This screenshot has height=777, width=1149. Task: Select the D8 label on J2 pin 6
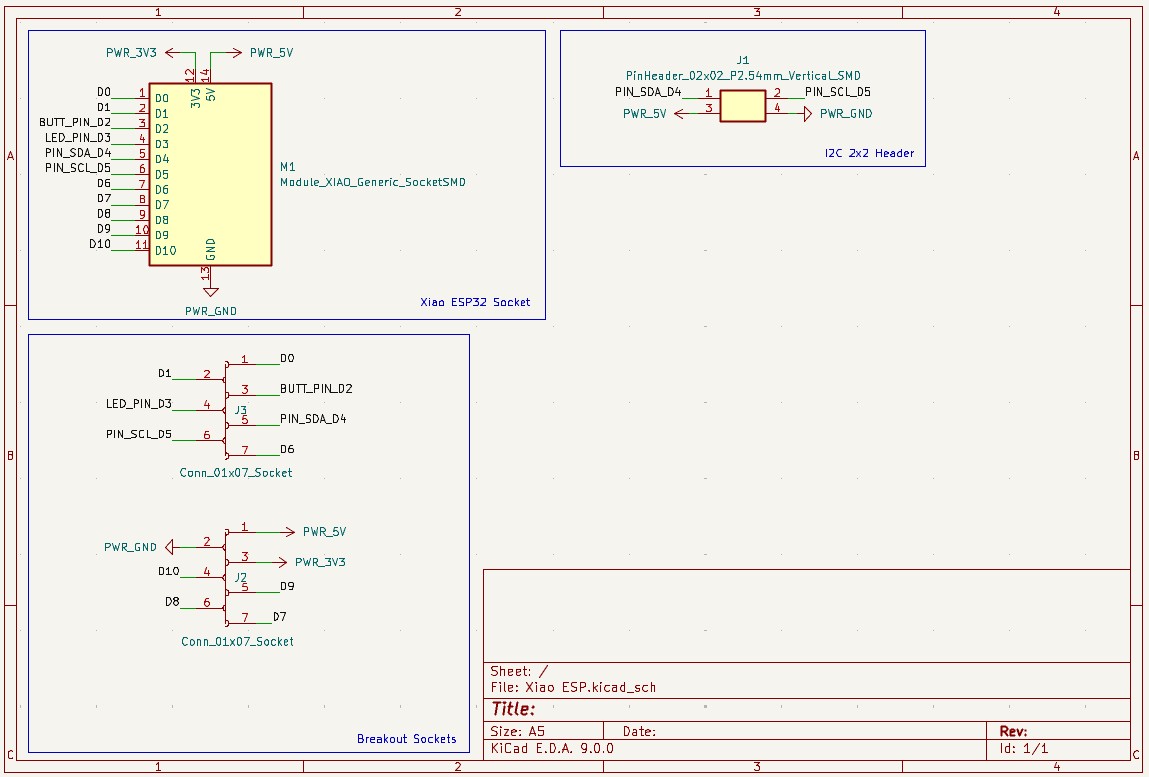tap(171, 602)
